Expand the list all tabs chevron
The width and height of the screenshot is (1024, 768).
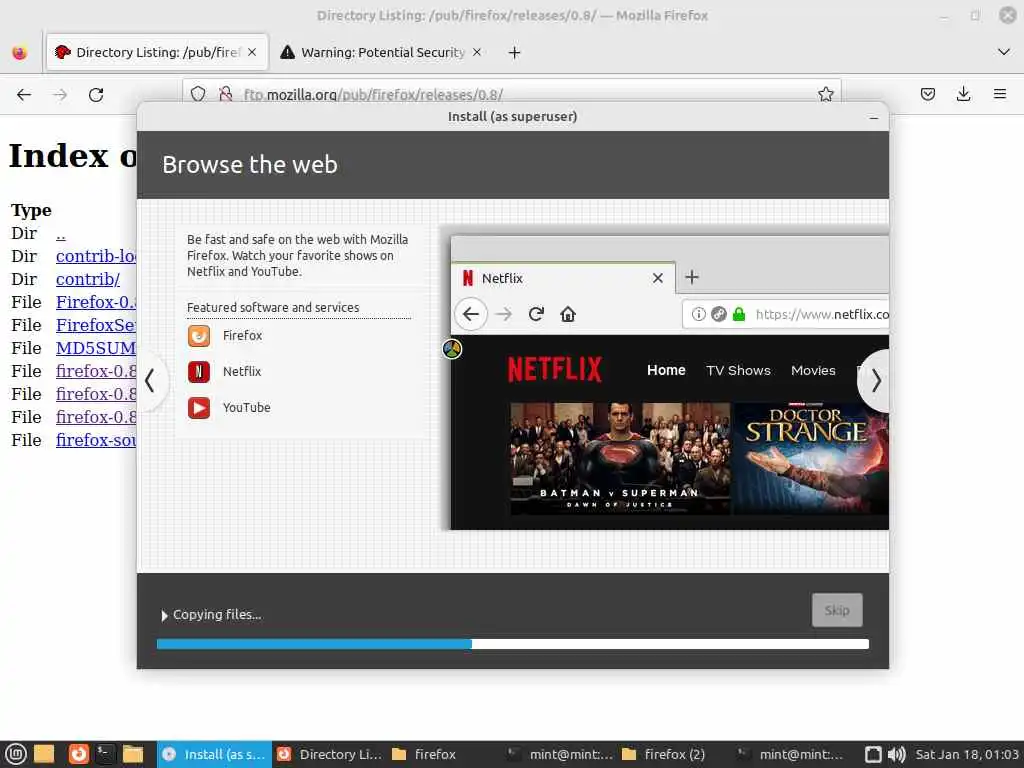(1004, 52)
